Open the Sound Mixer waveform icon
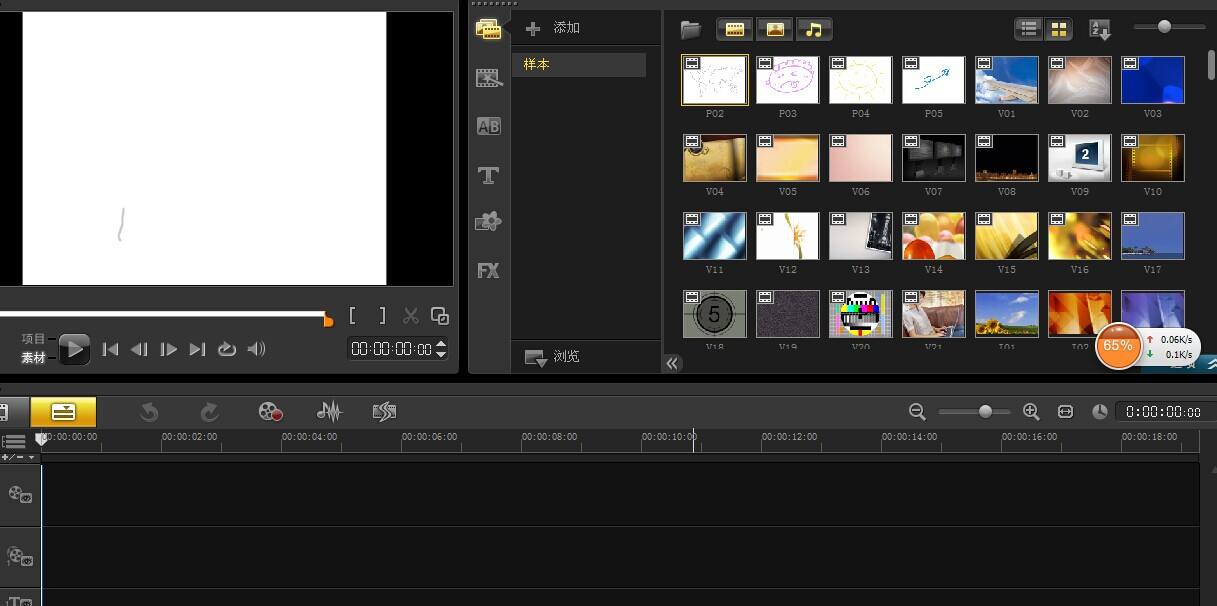This screenshot has width=1217, height=606. pyautogui.click(x=329, y=412)
